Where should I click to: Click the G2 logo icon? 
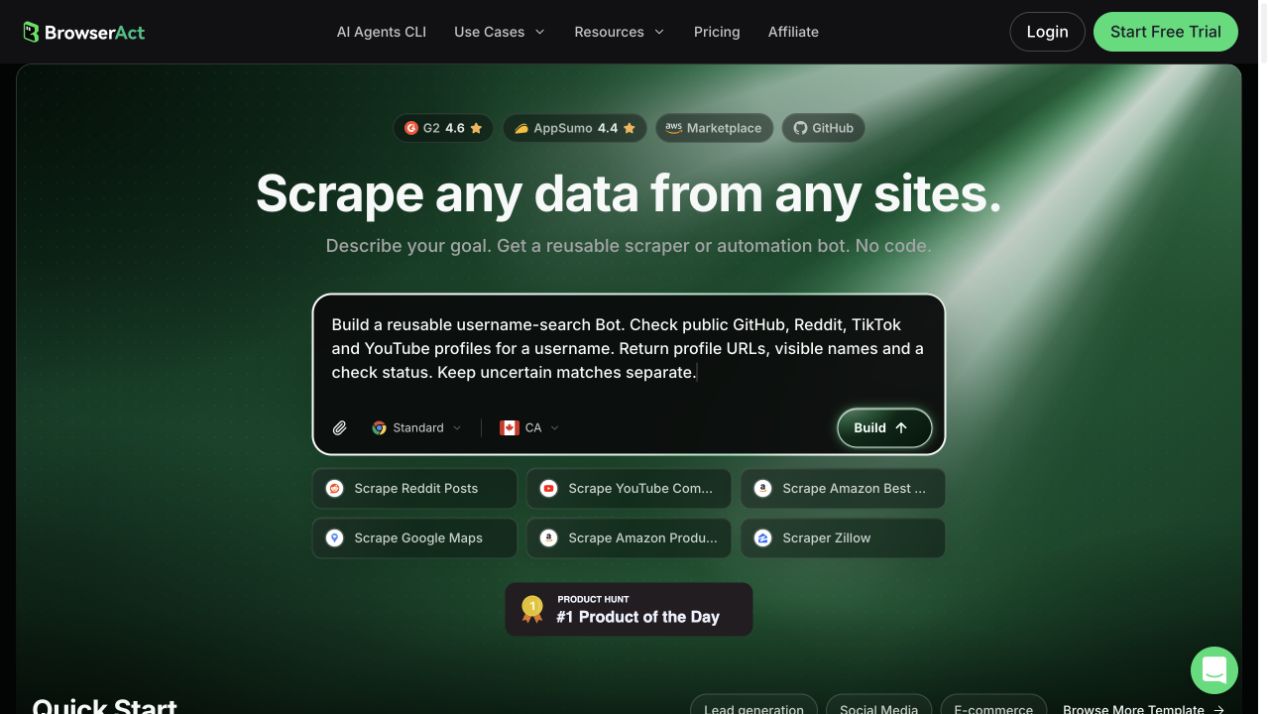pyautogui.click(x=411, y=128)
